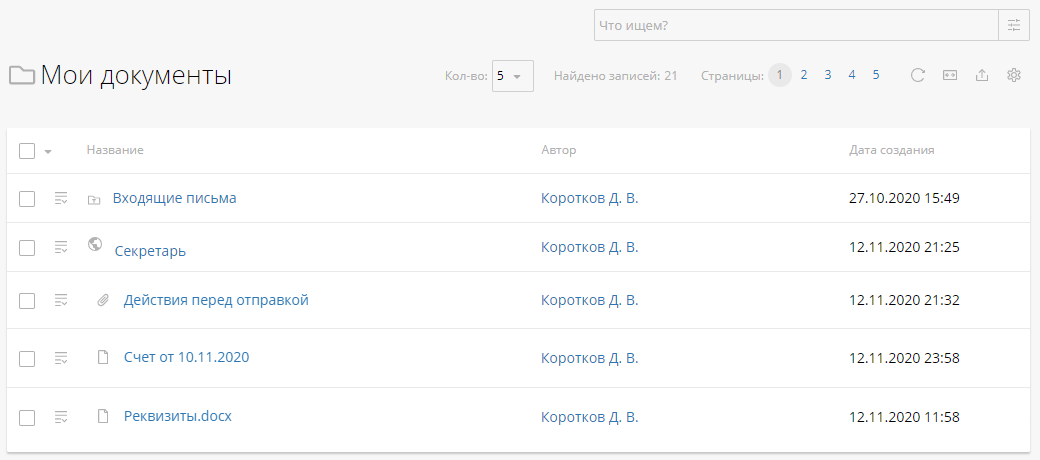Screen dimensions: 1040x460
Task: Switch to page 5 of results
Action: tap(876, 75)
